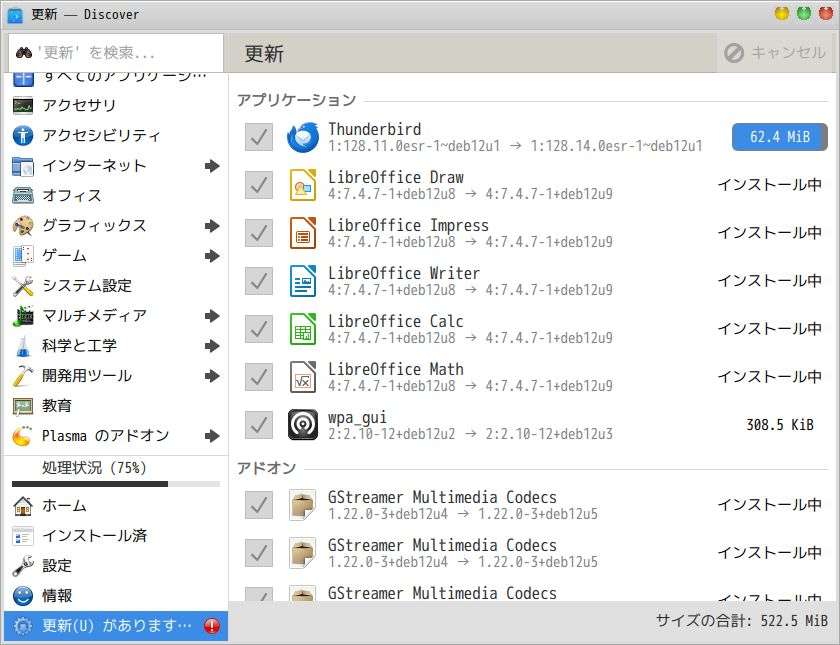Click the wpa_gui wireless icon
The width and height of the screenshot is (840, 645).
303,425
